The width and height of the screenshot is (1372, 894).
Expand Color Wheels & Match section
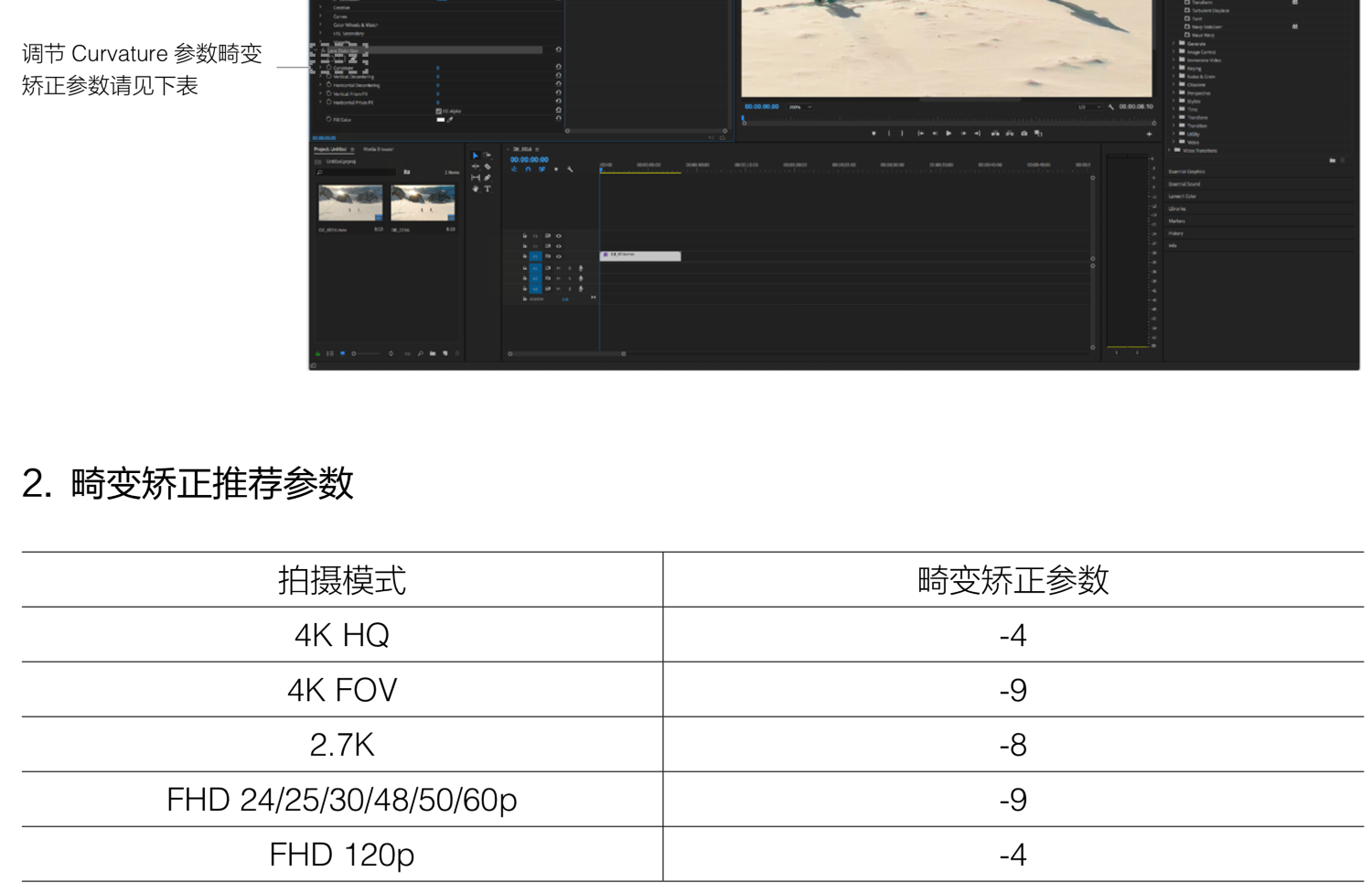point(320,24)
